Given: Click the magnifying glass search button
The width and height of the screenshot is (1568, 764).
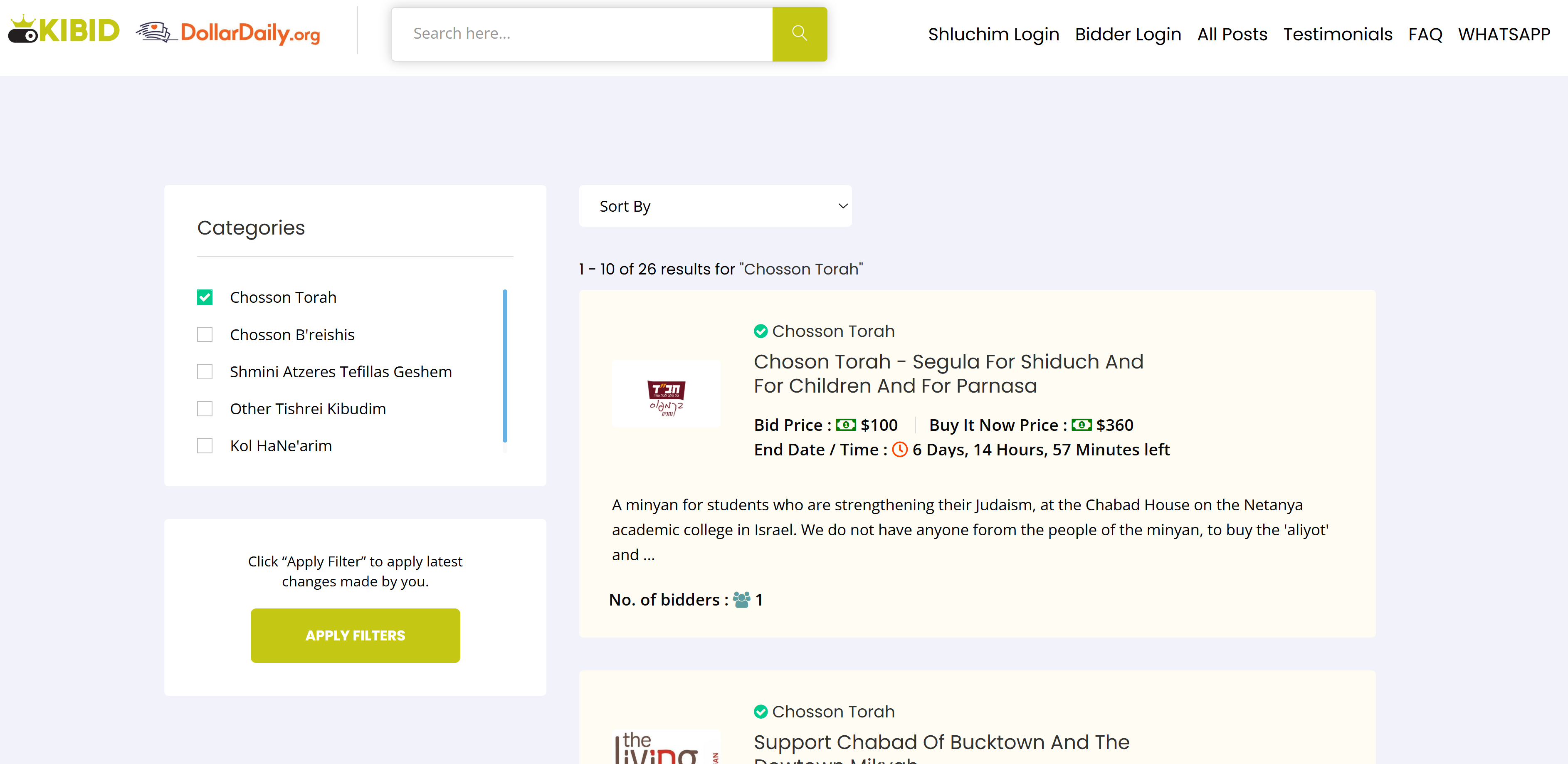Looking at the screenshot, I should [799, 34].
